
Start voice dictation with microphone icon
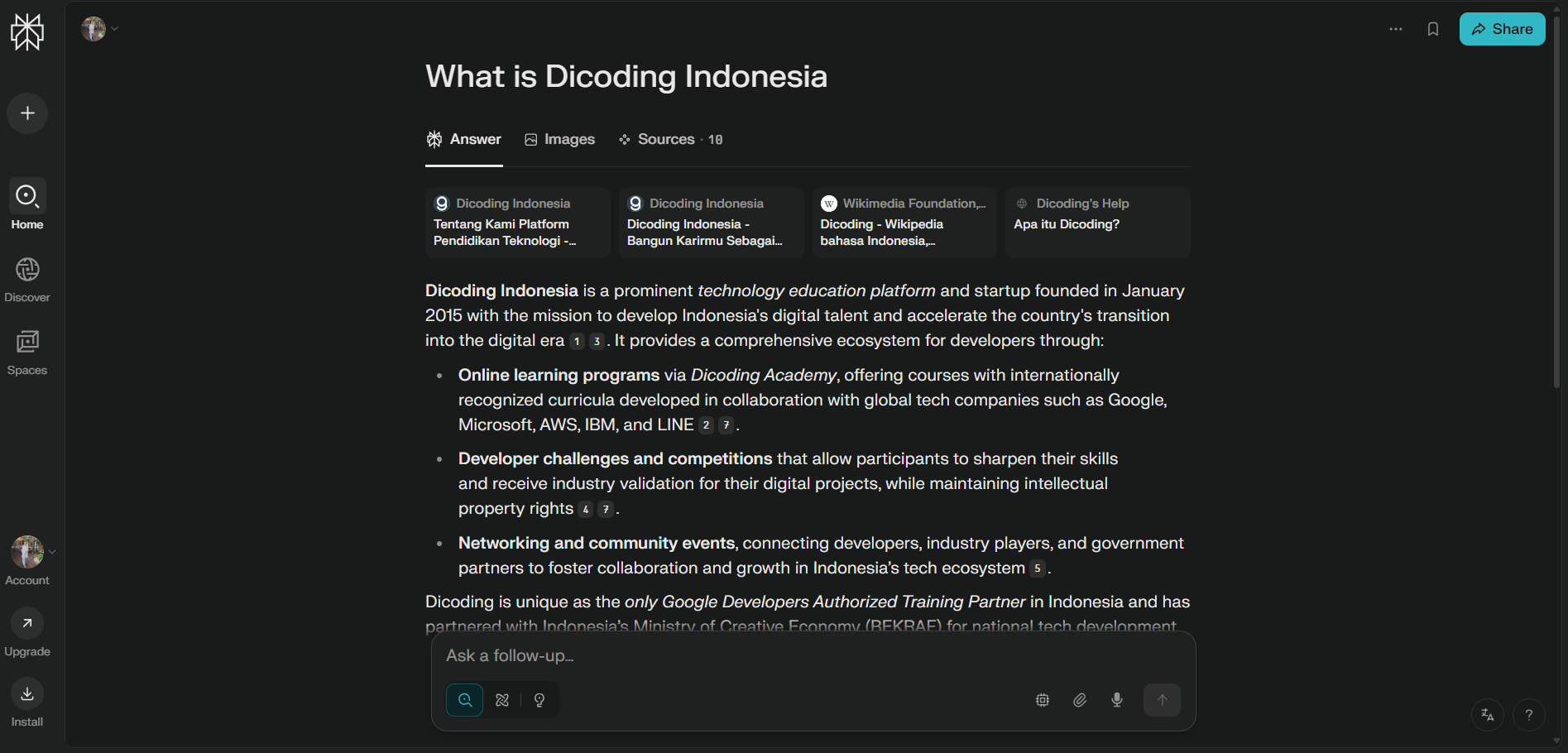(1117, 700)
